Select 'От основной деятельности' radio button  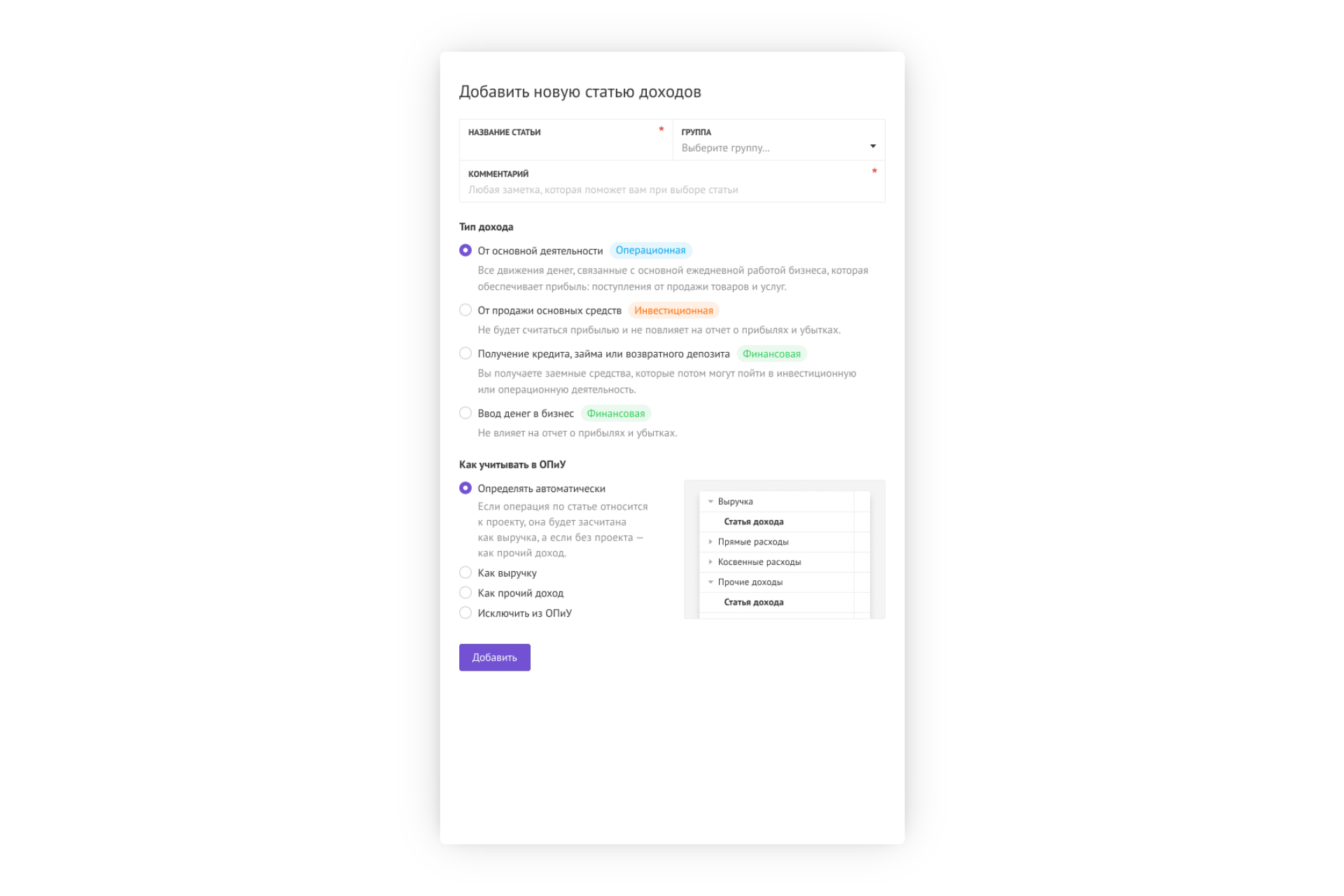coord(465,250)
